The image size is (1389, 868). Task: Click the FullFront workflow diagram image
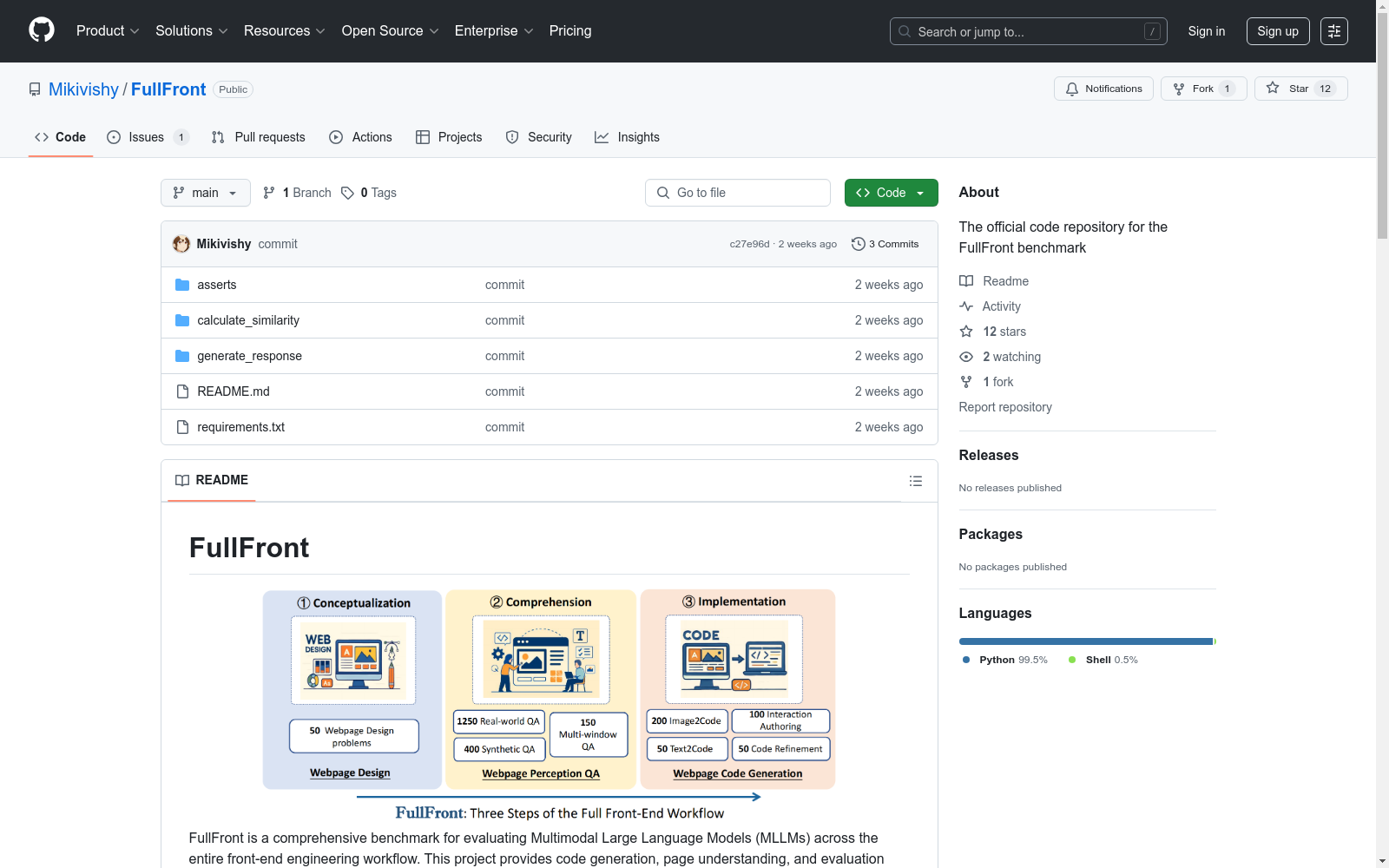(x=550, y=706)
